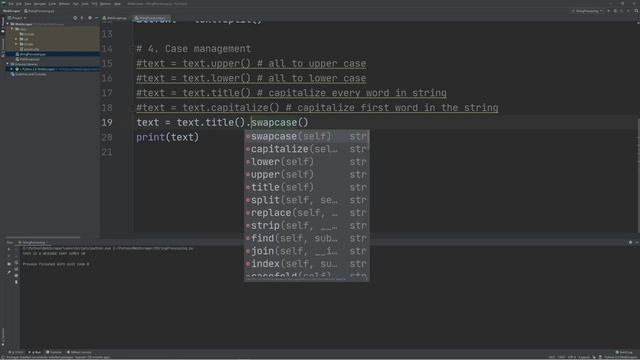
Task: Open the Edit menu
Action: (x=19, y=4)
